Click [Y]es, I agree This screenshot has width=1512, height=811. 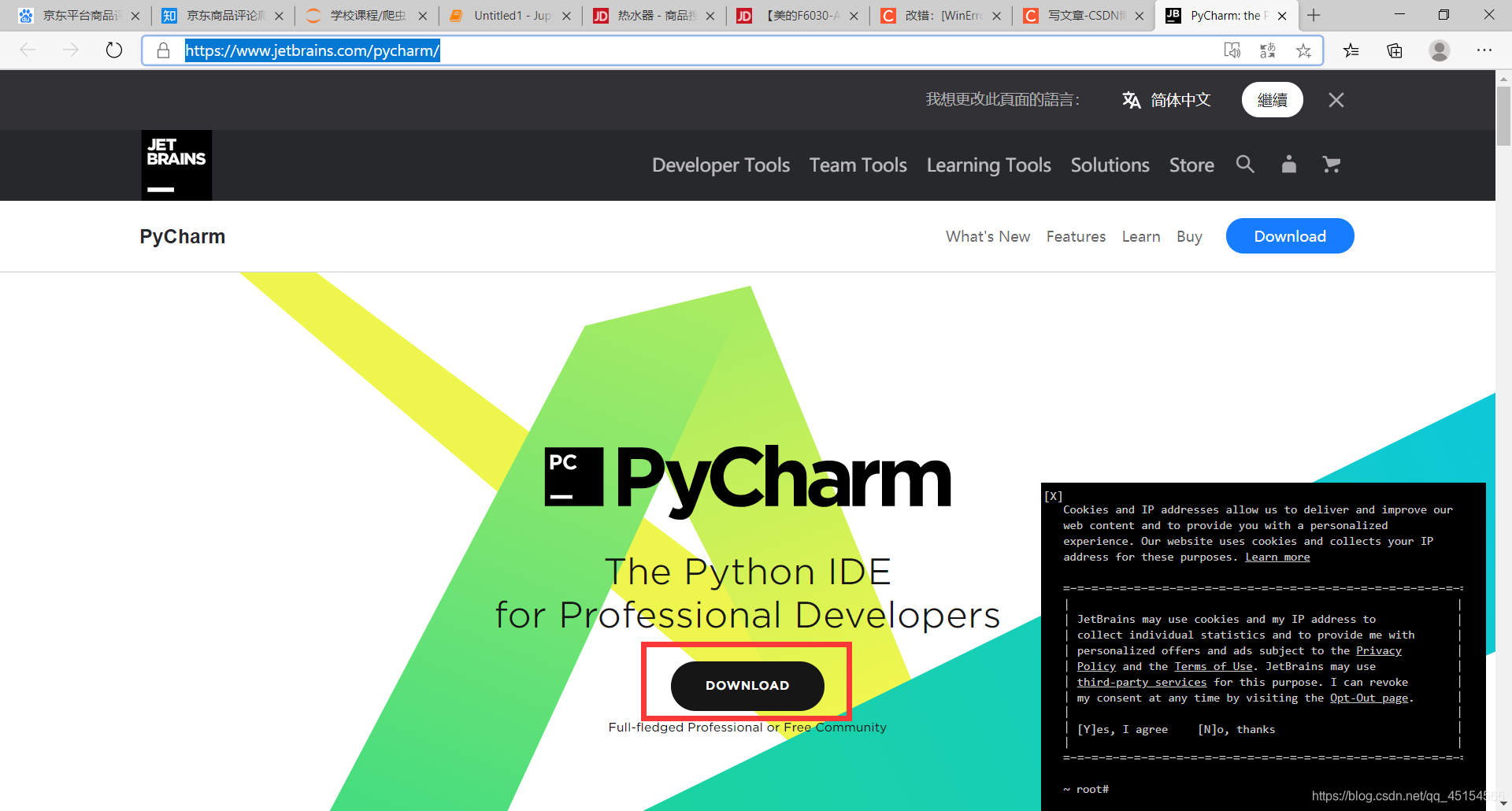[1122, 730]
